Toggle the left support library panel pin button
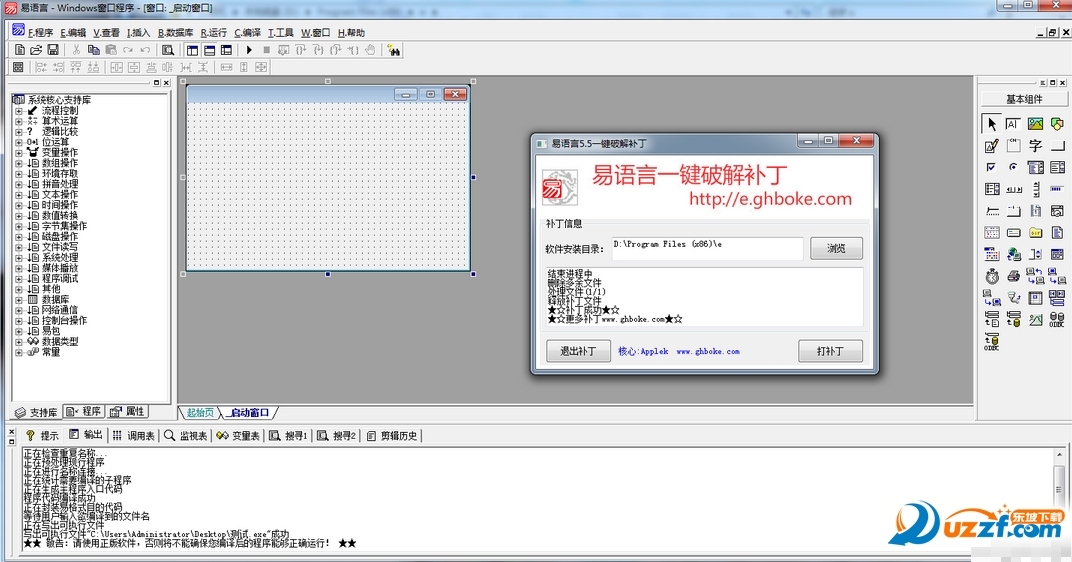Viewport: 1072px width, 562px height. [156, 83]
